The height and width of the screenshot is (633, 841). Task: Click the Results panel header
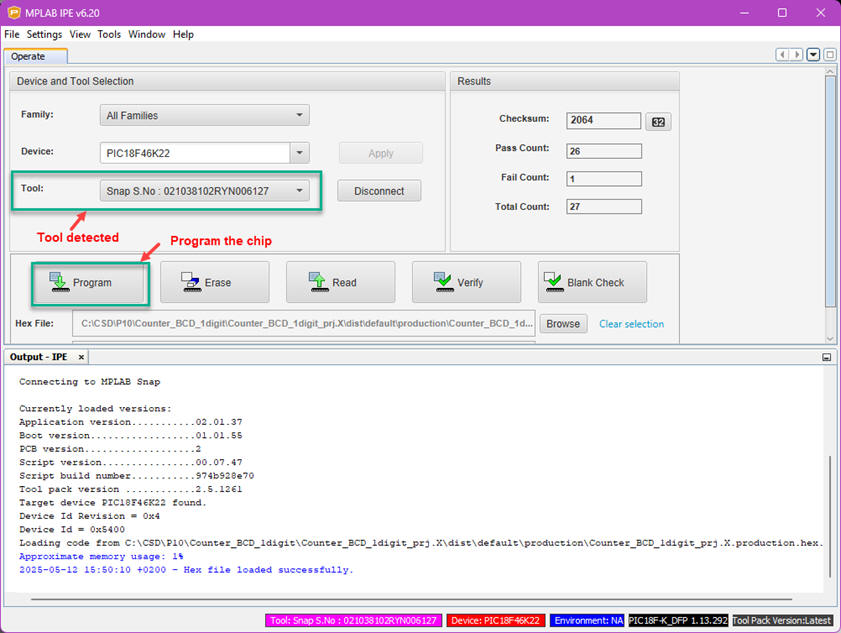(565, 81)
